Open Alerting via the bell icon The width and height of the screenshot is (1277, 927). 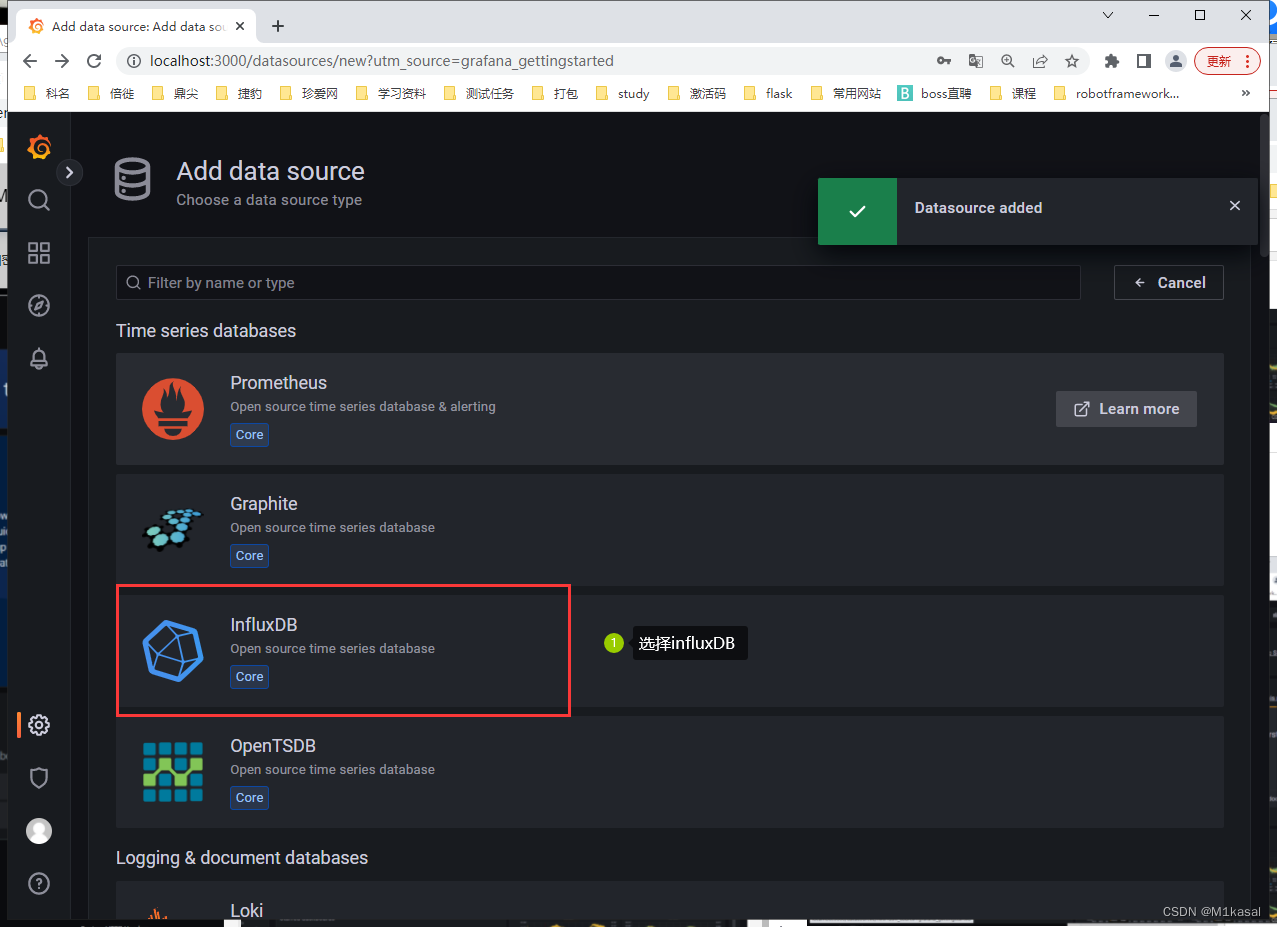39,359
